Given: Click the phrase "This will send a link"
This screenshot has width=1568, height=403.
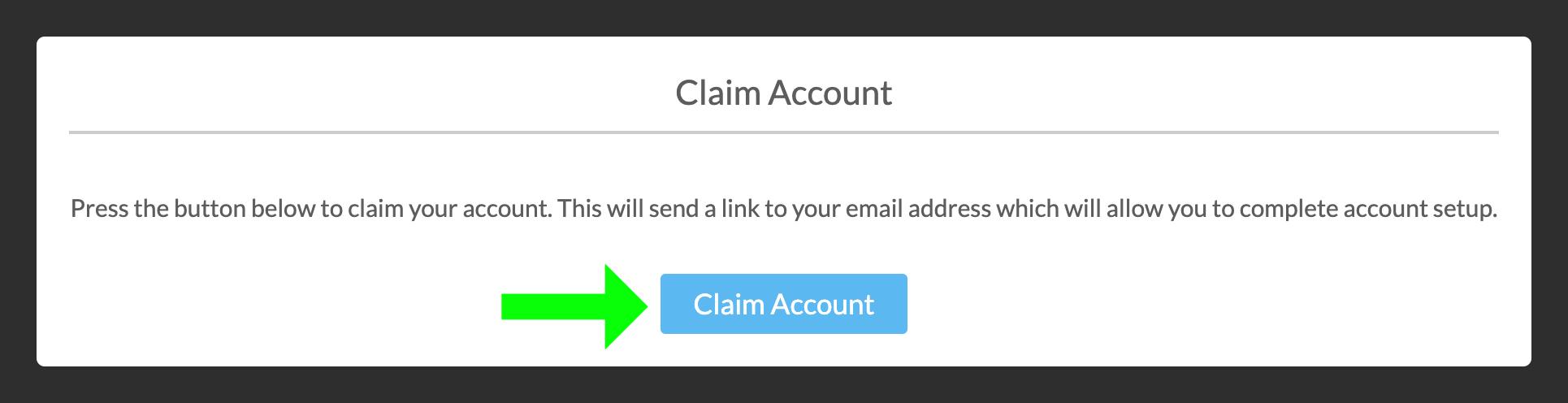Looking at the screenshot, I should 659,209.
